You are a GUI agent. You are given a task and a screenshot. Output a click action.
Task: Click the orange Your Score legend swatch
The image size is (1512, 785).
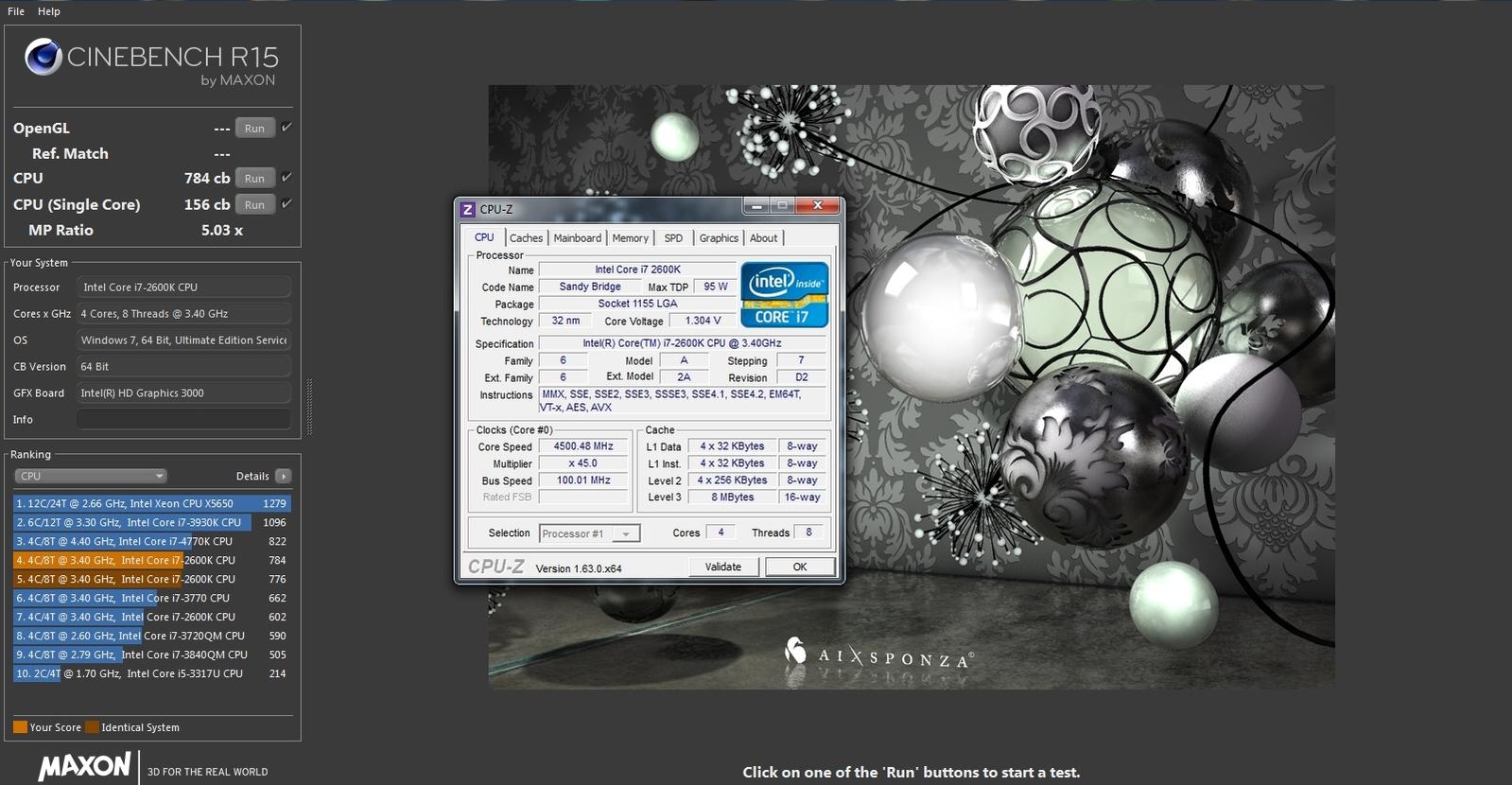click(20, 727)
